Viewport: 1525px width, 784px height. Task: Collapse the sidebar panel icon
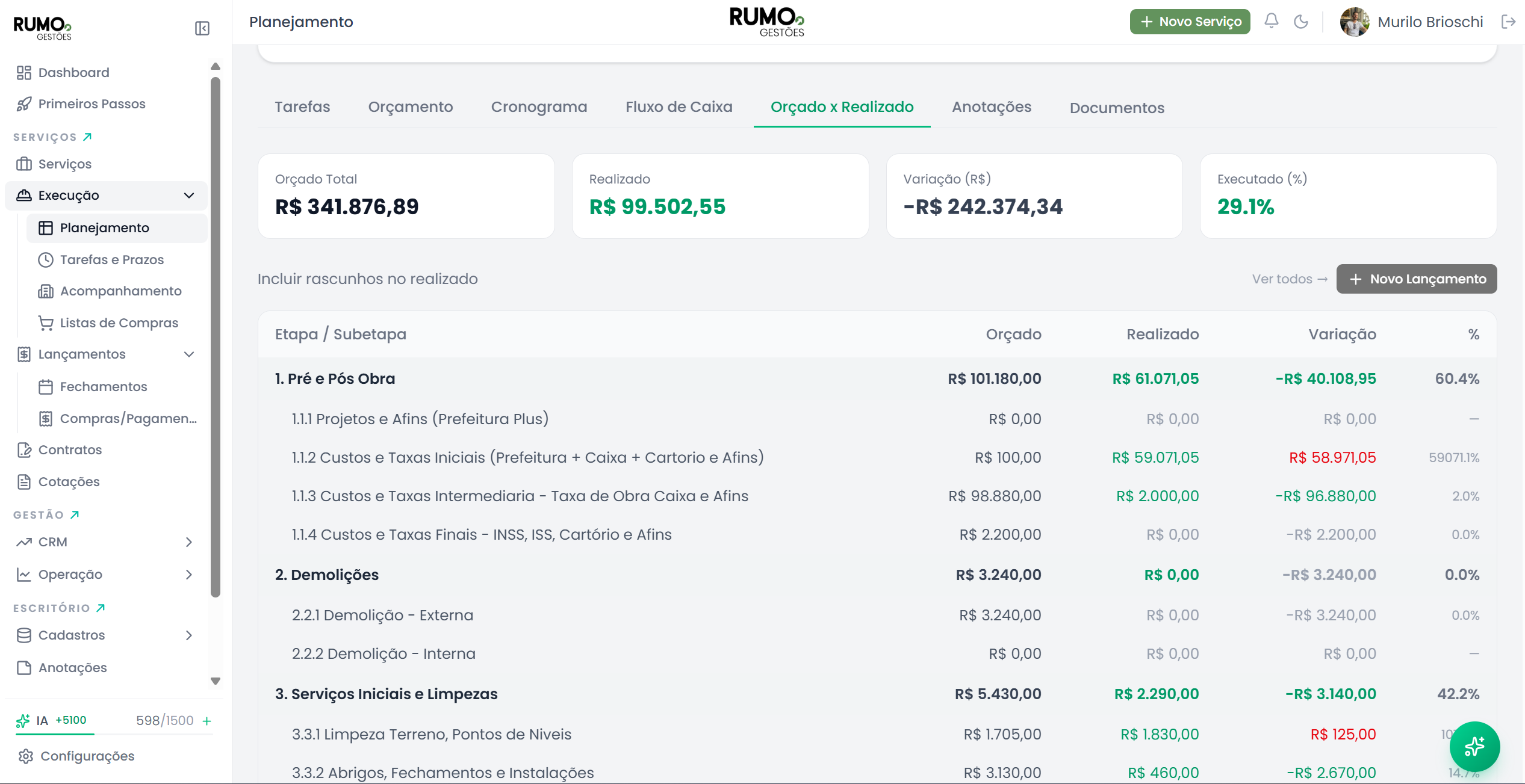[202, 28]
